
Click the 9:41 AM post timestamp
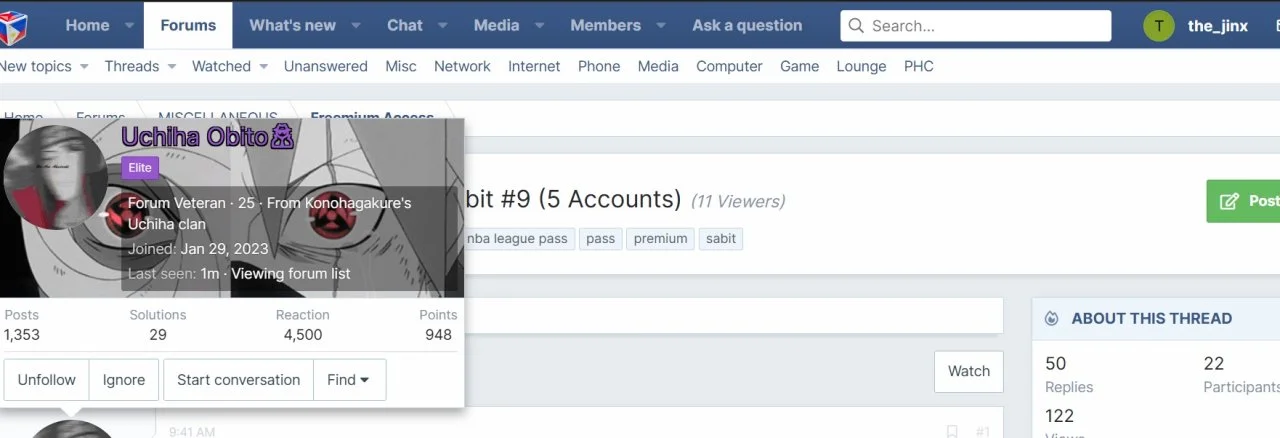[192, 432]
